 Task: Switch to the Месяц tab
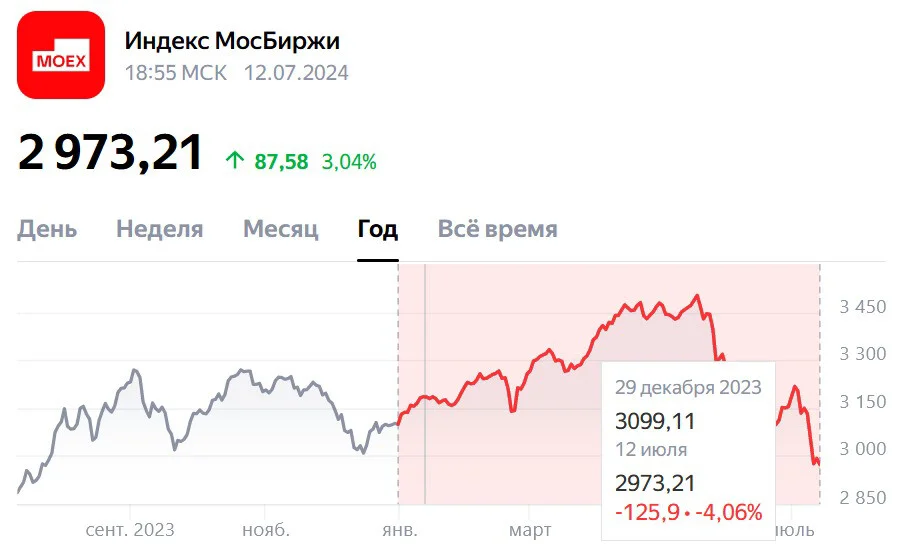(x=280, y=229)
